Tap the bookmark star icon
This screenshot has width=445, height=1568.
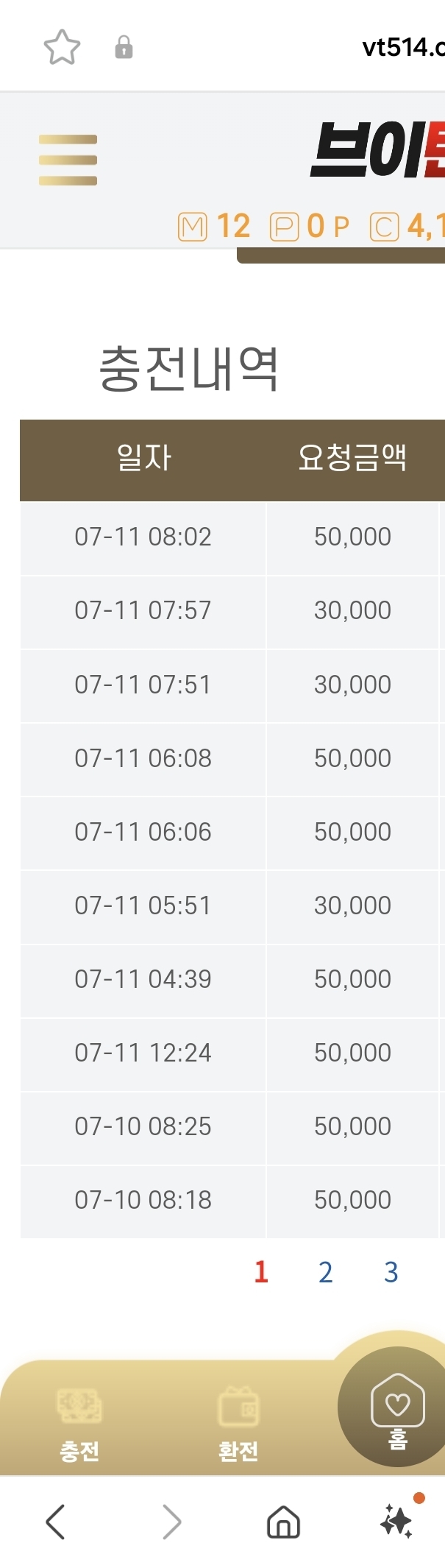pyautogui.click(x=62, y=48)
